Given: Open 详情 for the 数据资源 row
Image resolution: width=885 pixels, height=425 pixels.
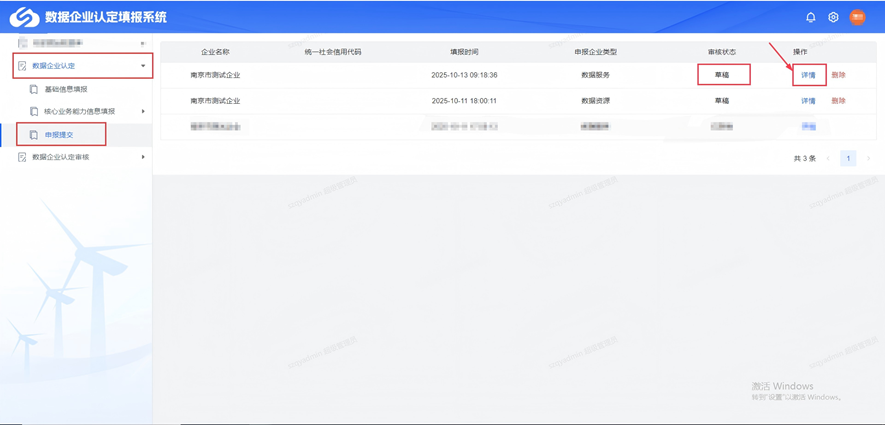Looking at the screenshot, I should (808, 101).
